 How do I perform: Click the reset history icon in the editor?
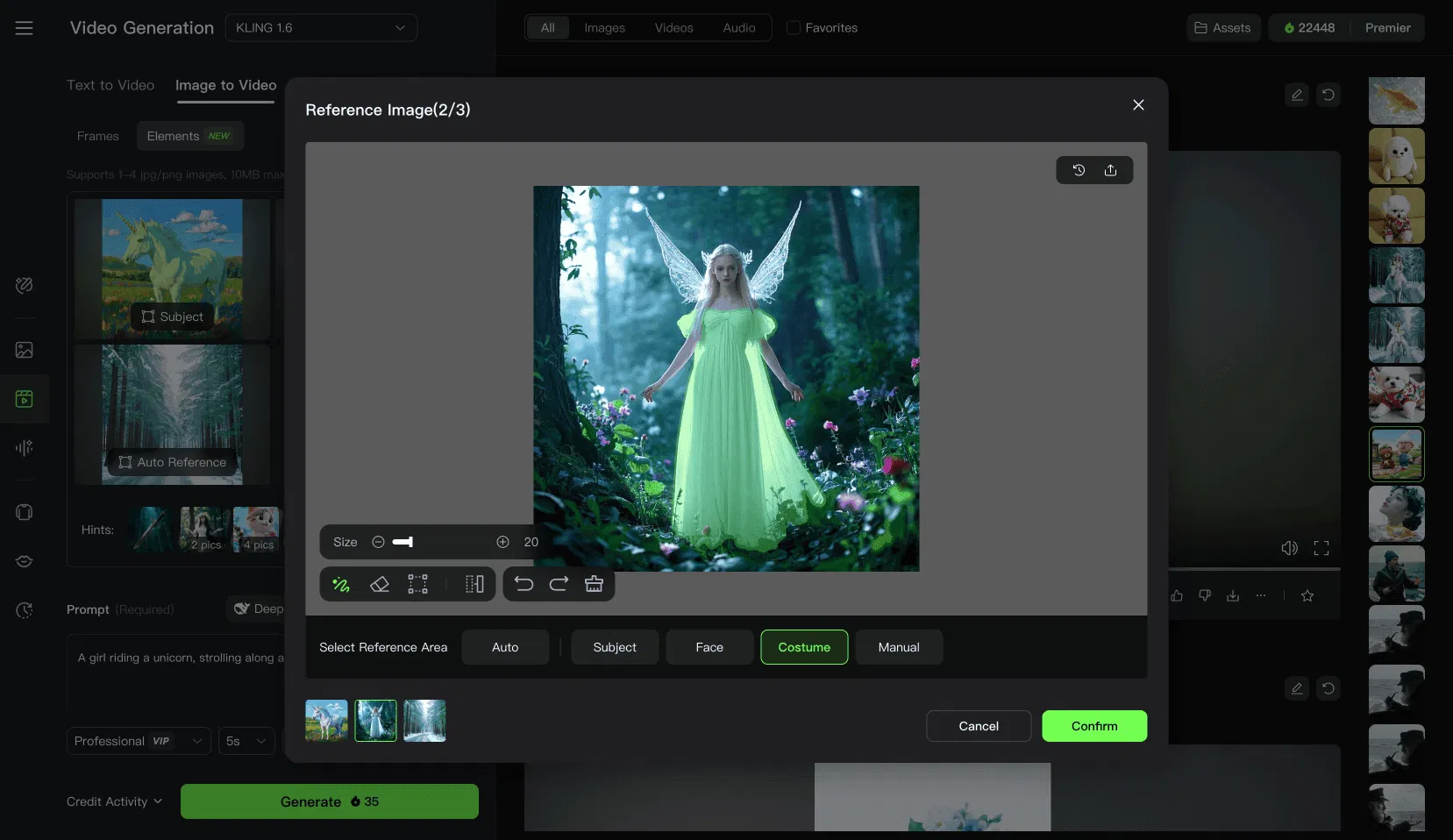click(x=1079, y=170)
